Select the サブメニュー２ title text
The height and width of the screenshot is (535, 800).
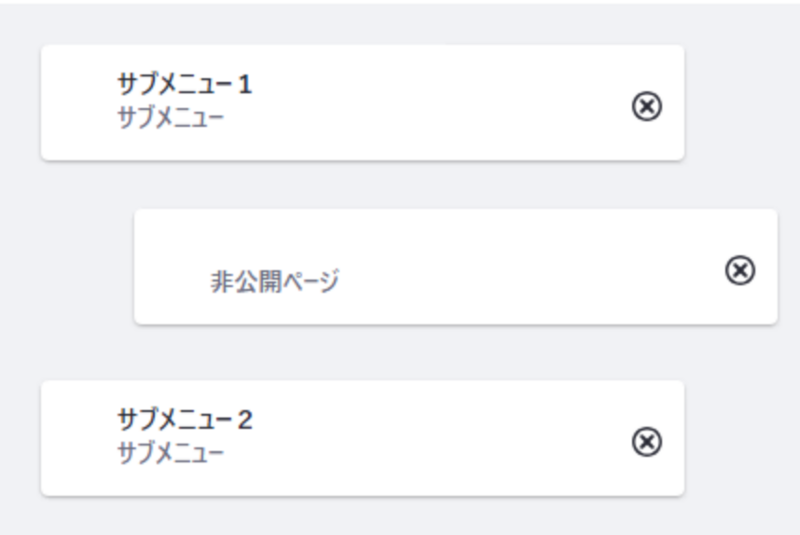184,420
